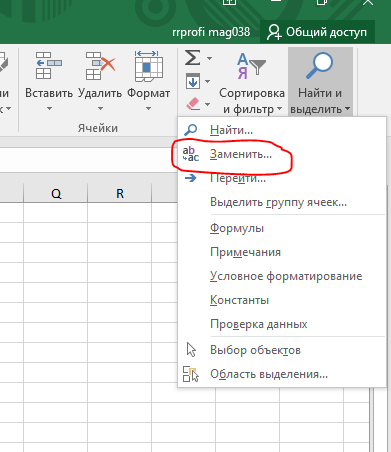Select Примечания in the menu
The image size is (391, 452).
(x=282, y=252)
